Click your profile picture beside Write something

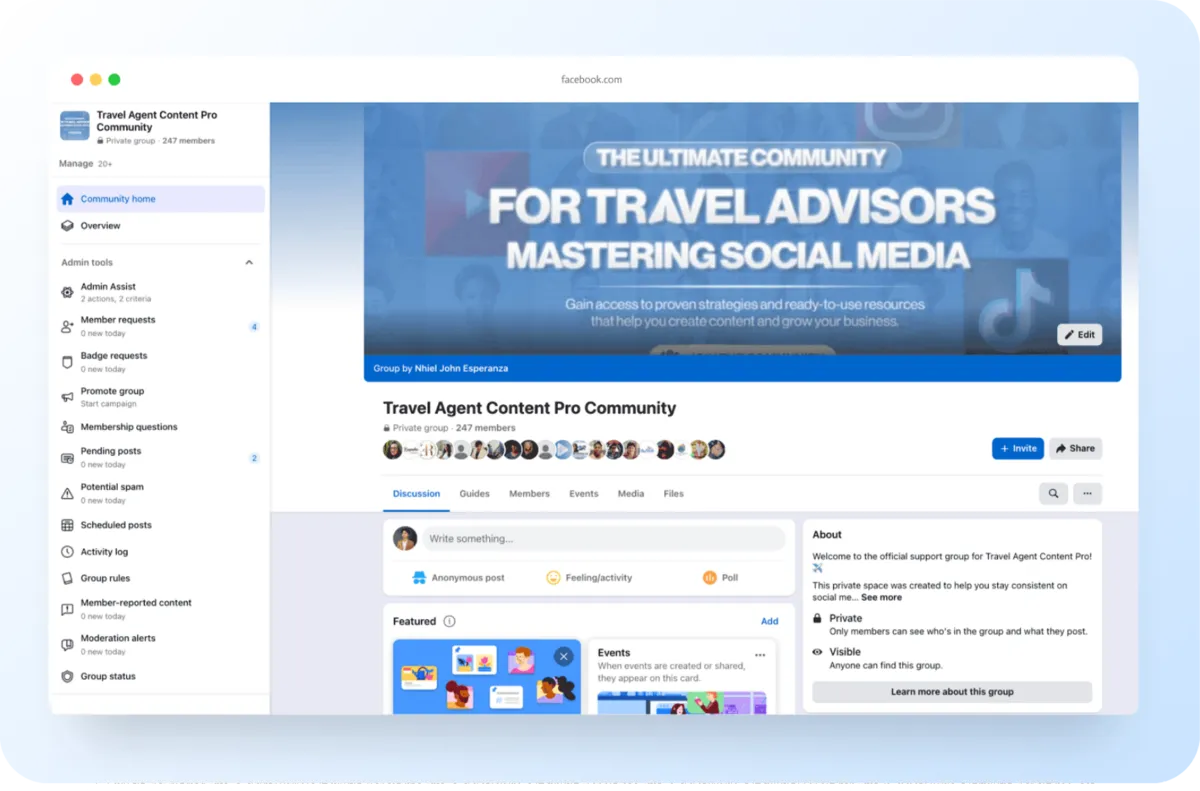[x=405, y=539]
